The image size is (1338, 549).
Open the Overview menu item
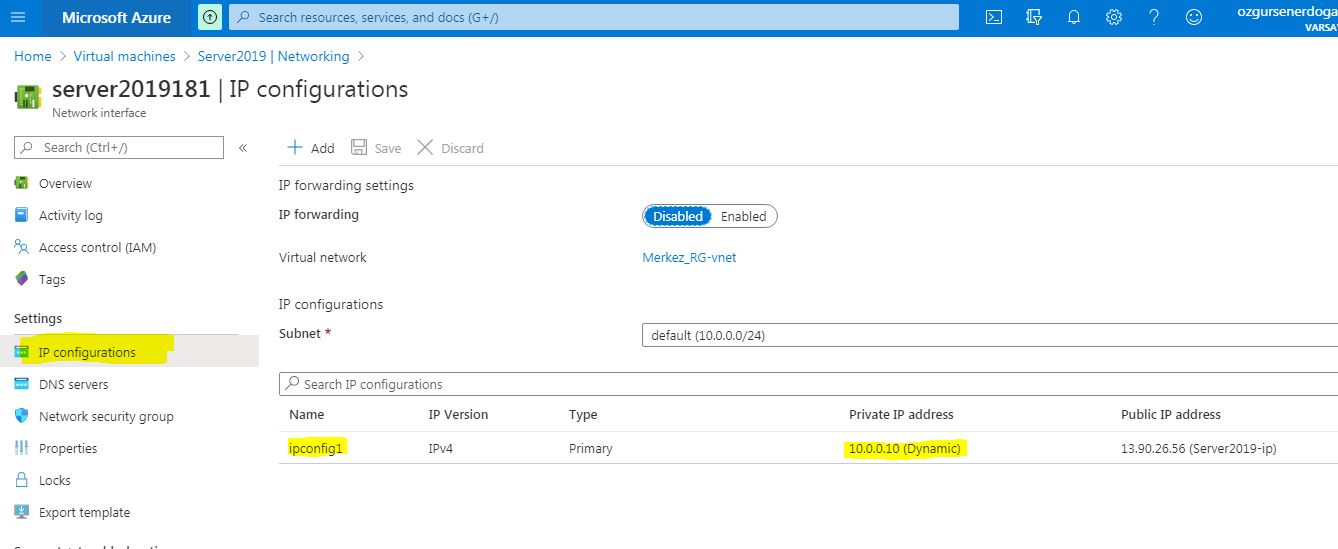pos(65,183)
